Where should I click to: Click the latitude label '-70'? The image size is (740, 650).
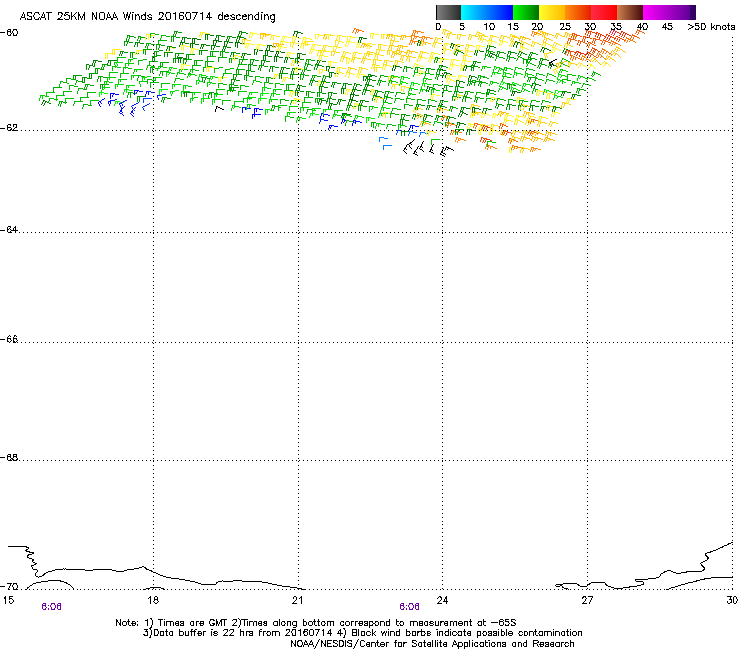point(9,587)
